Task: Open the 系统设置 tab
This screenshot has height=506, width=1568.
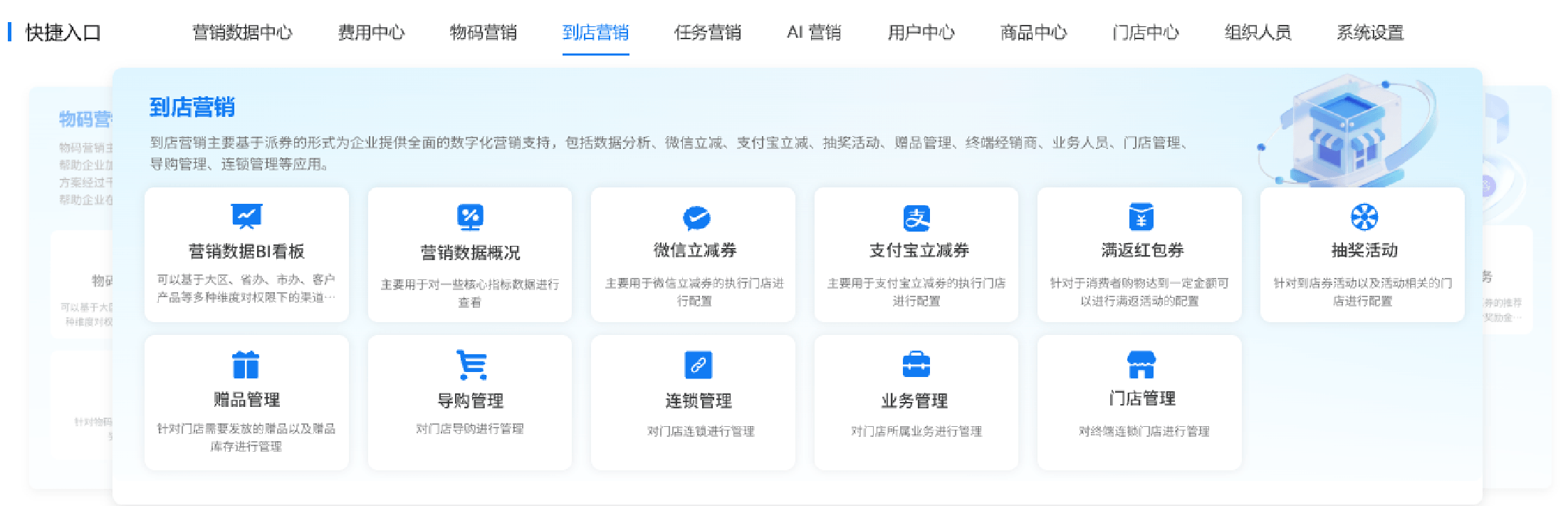Action: click(x=1370, y=33)
